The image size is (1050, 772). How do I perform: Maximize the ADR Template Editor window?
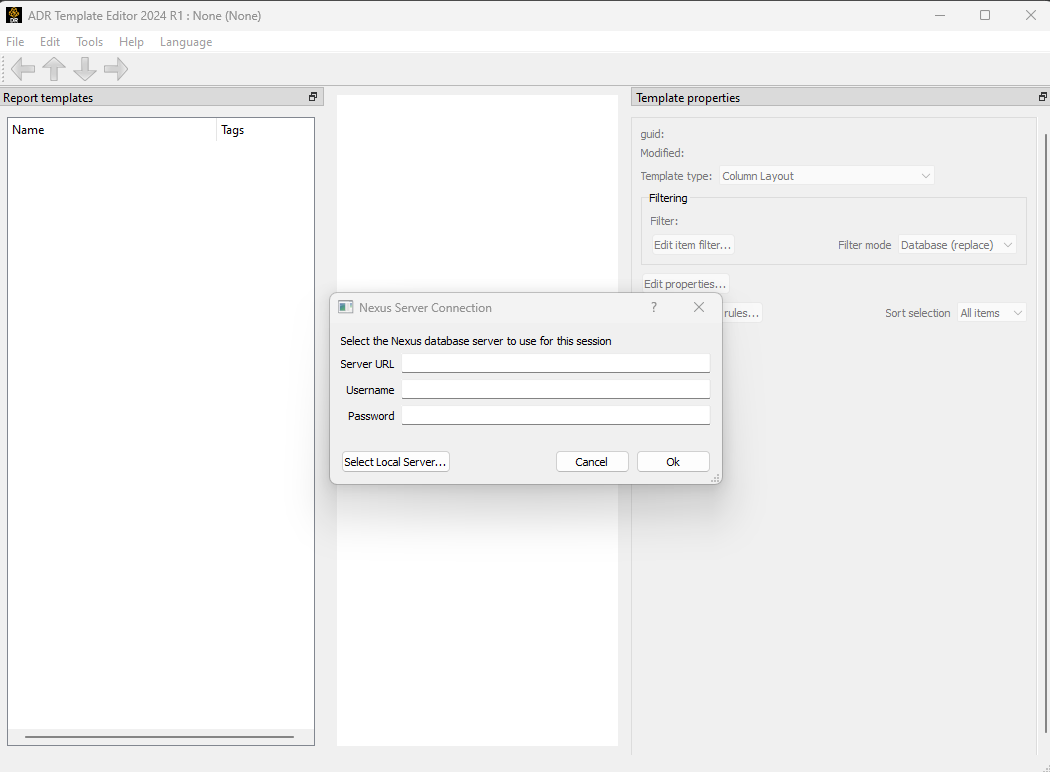pyautogui.click(x=984, y=15)
